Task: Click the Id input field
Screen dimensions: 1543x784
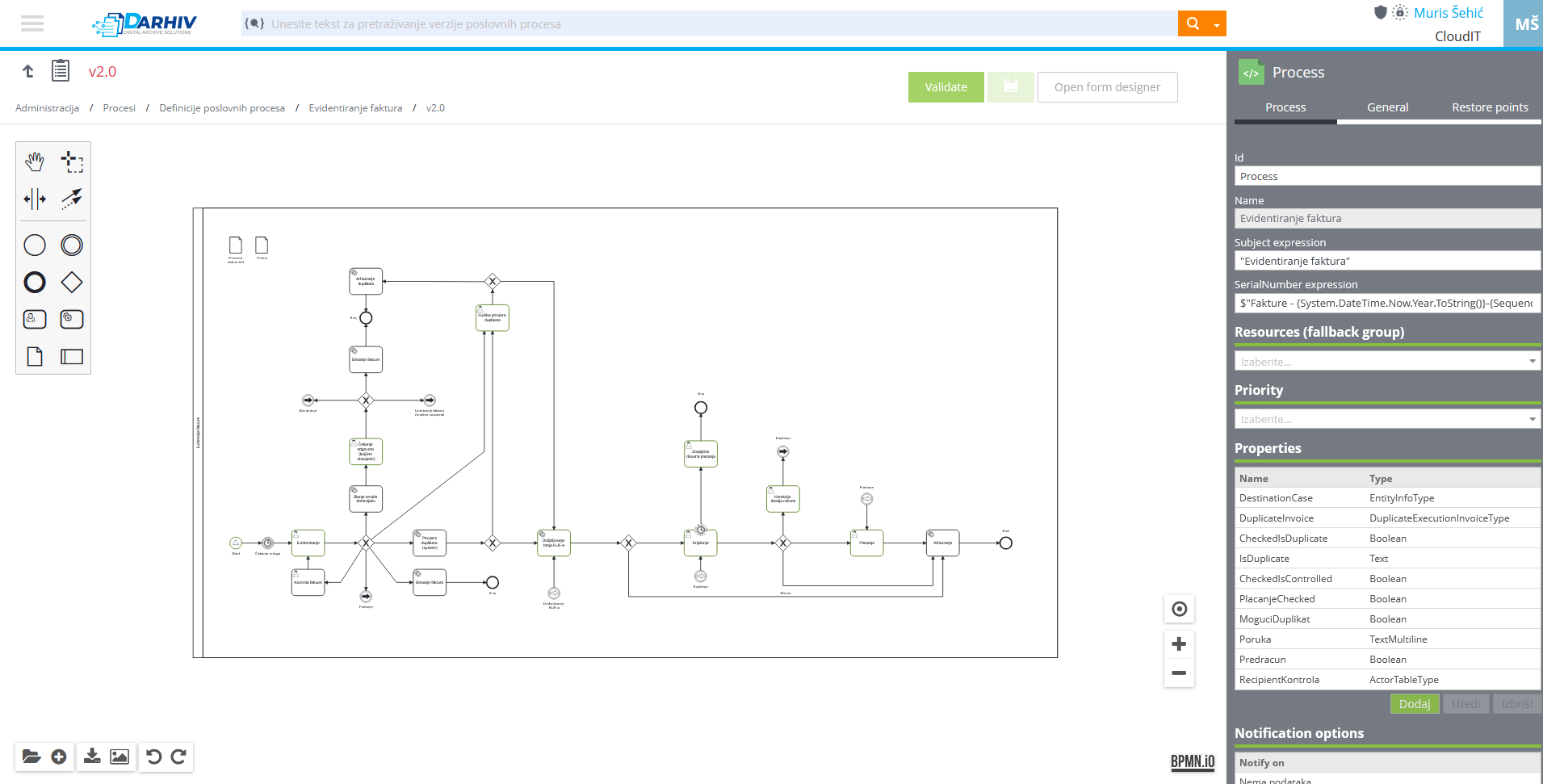Action: [x=1387, y=176]
